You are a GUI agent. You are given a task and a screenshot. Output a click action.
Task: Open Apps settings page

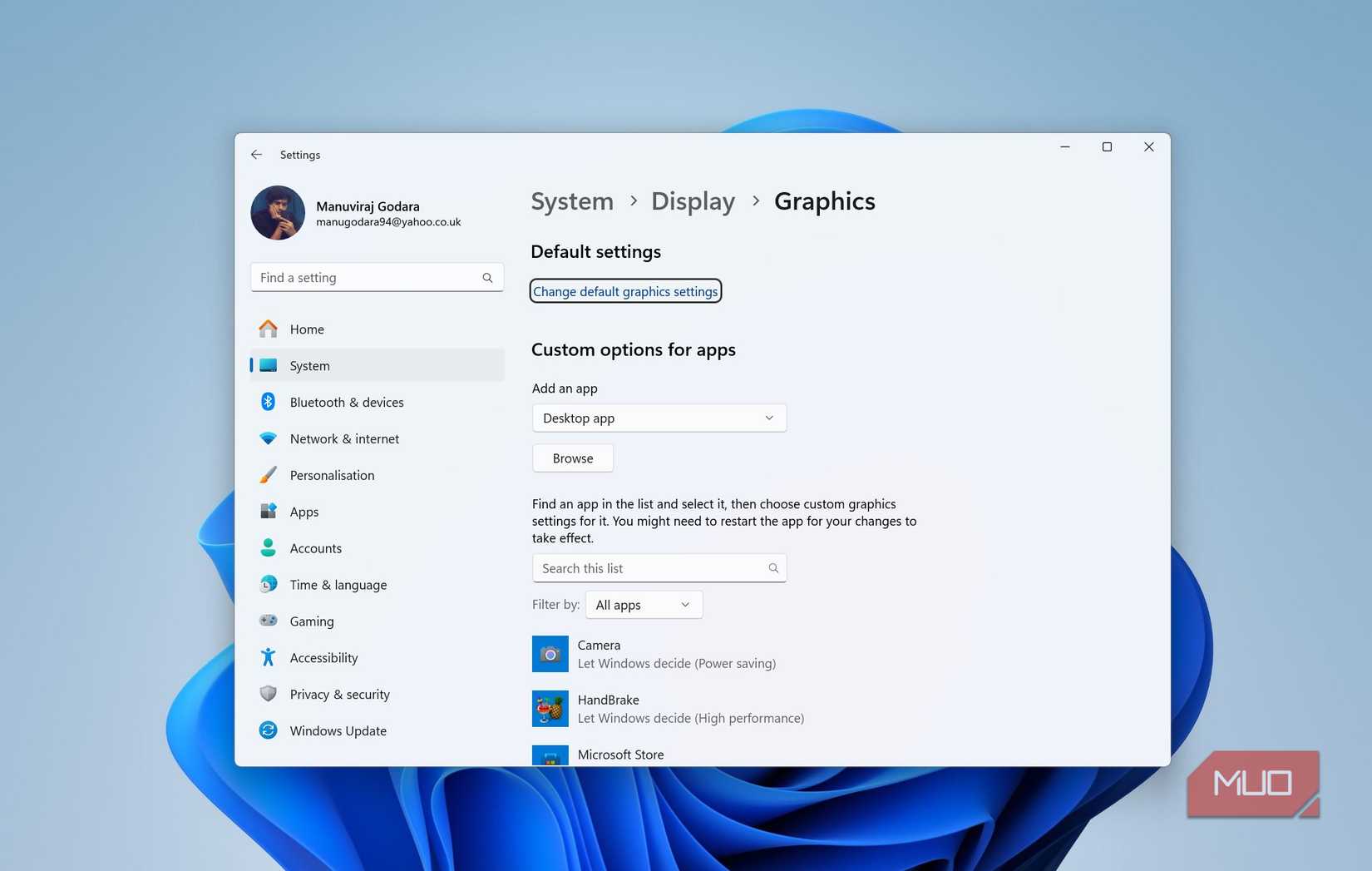click(x=378, y=512)
